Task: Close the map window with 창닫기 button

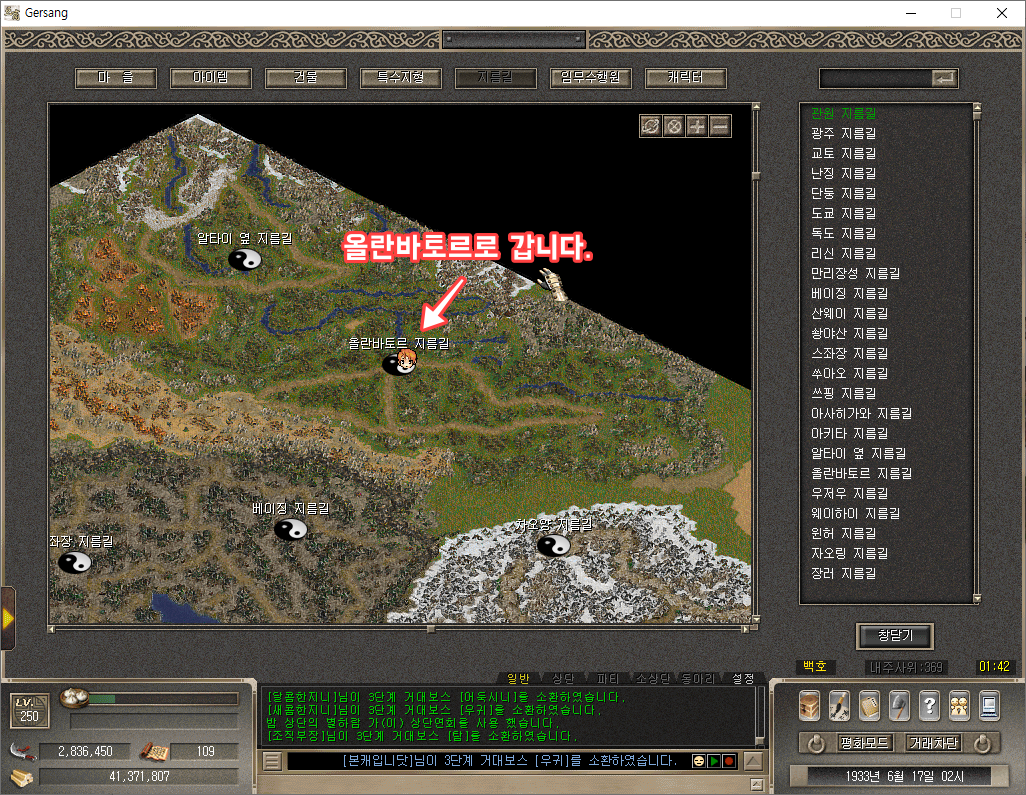Action: [x=894, y=635]
